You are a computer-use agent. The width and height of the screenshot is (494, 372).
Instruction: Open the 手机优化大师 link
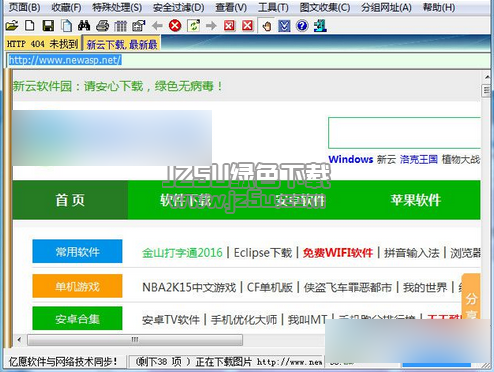[244, 320]
